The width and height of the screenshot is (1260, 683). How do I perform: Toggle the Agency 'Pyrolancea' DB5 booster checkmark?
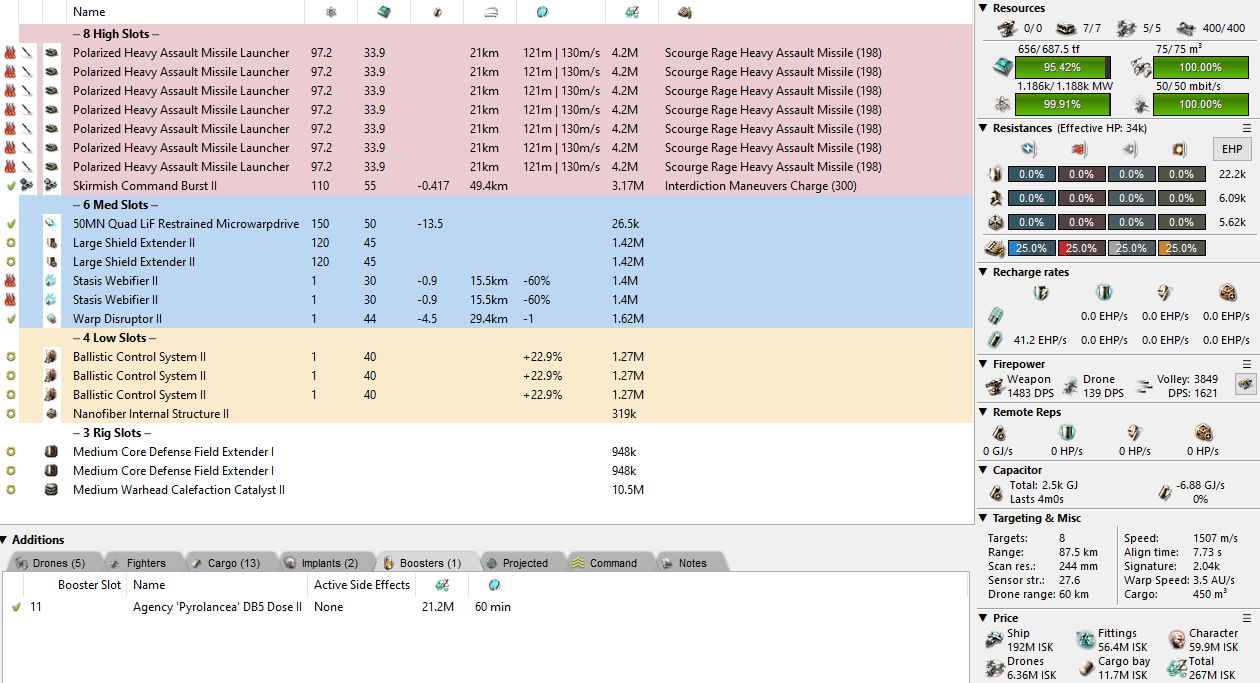[16, 607]
